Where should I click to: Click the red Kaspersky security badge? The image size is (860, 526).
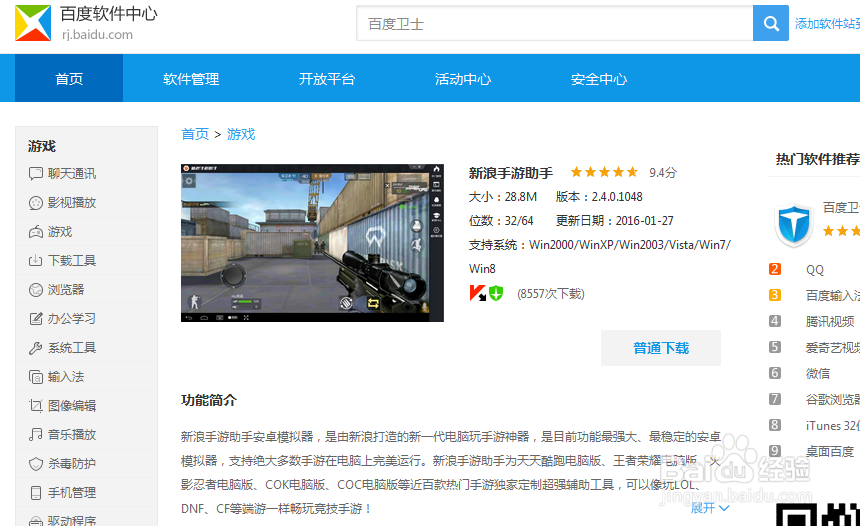tap(477, 293)
